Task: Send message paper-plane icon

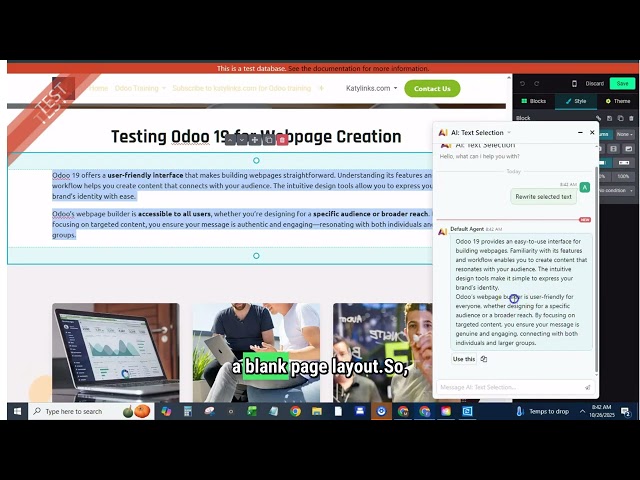Action: [x=588, y=387]
